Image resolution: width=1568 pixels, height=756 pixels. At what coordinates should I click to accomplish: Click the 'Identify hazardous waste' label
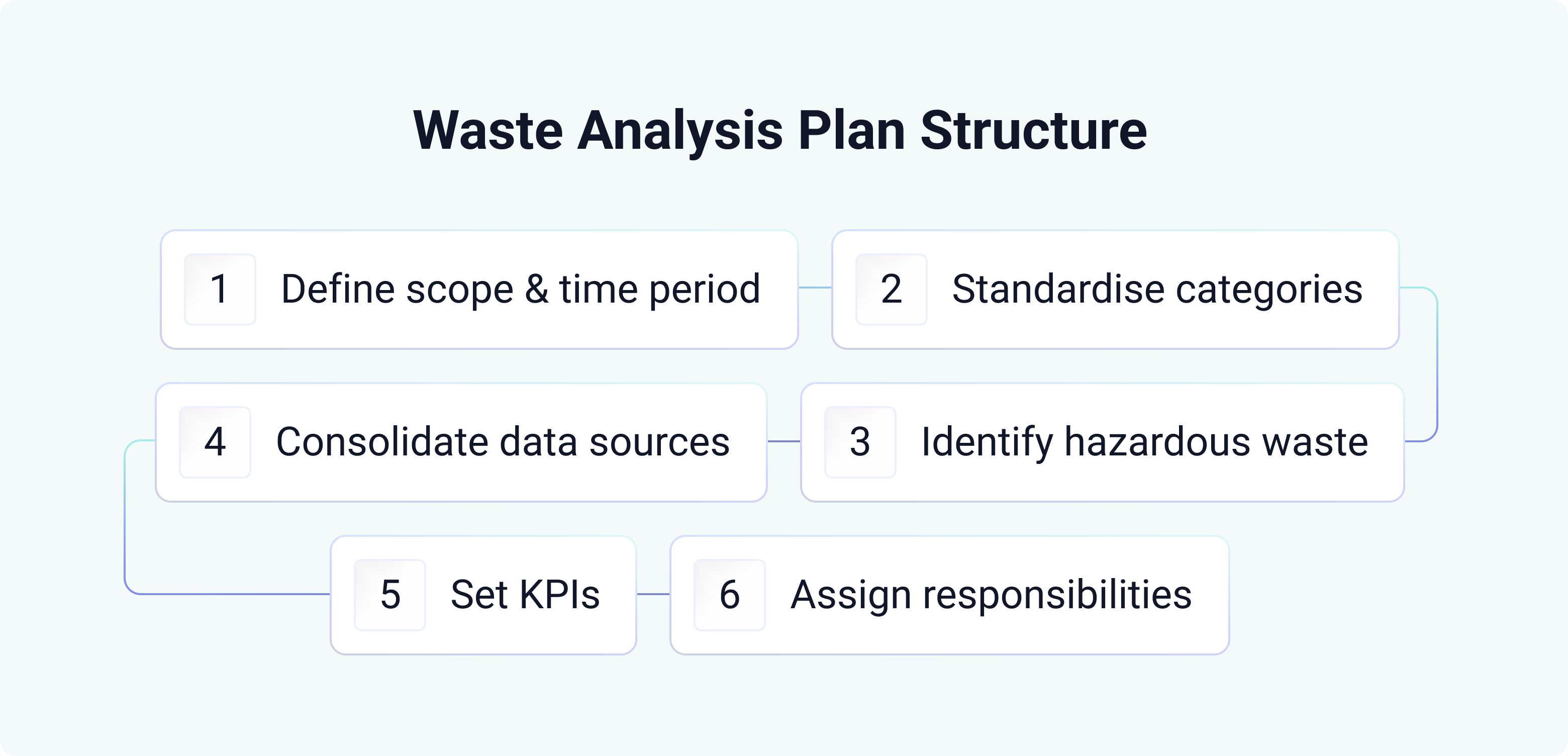(1144, 442)
